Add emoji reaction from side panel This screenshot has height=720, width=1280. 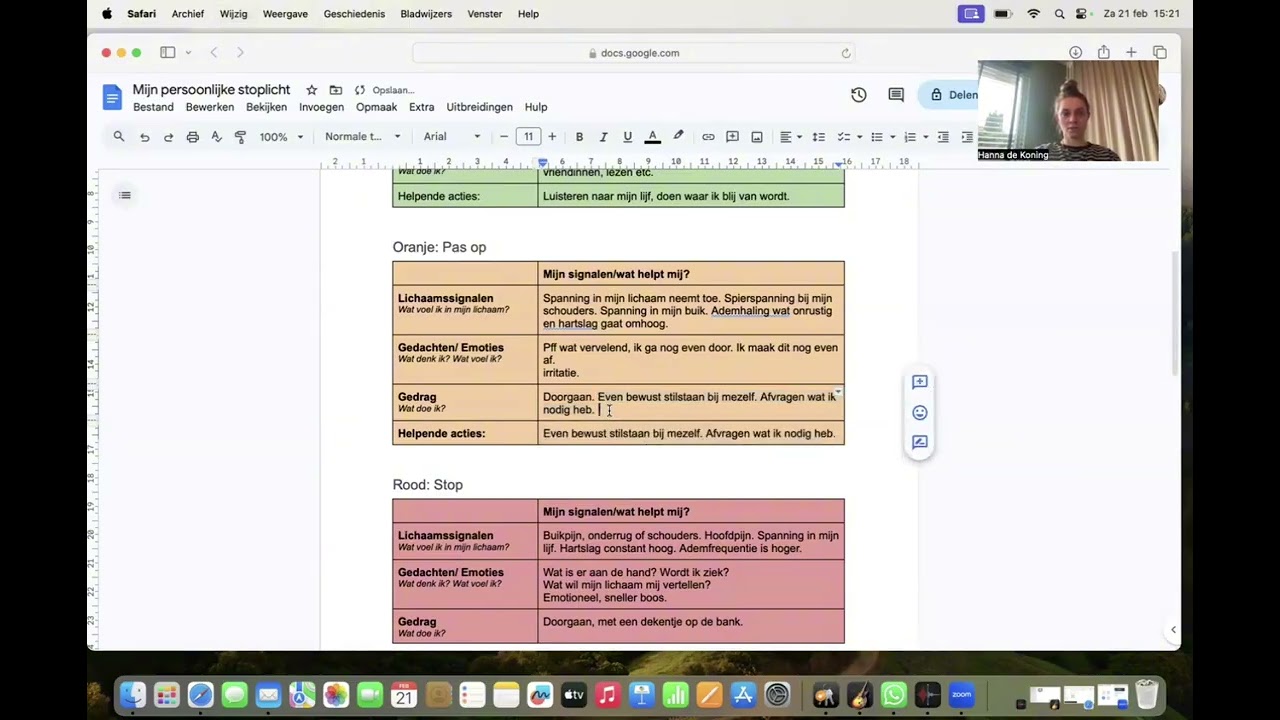click(x=920, y=412)
